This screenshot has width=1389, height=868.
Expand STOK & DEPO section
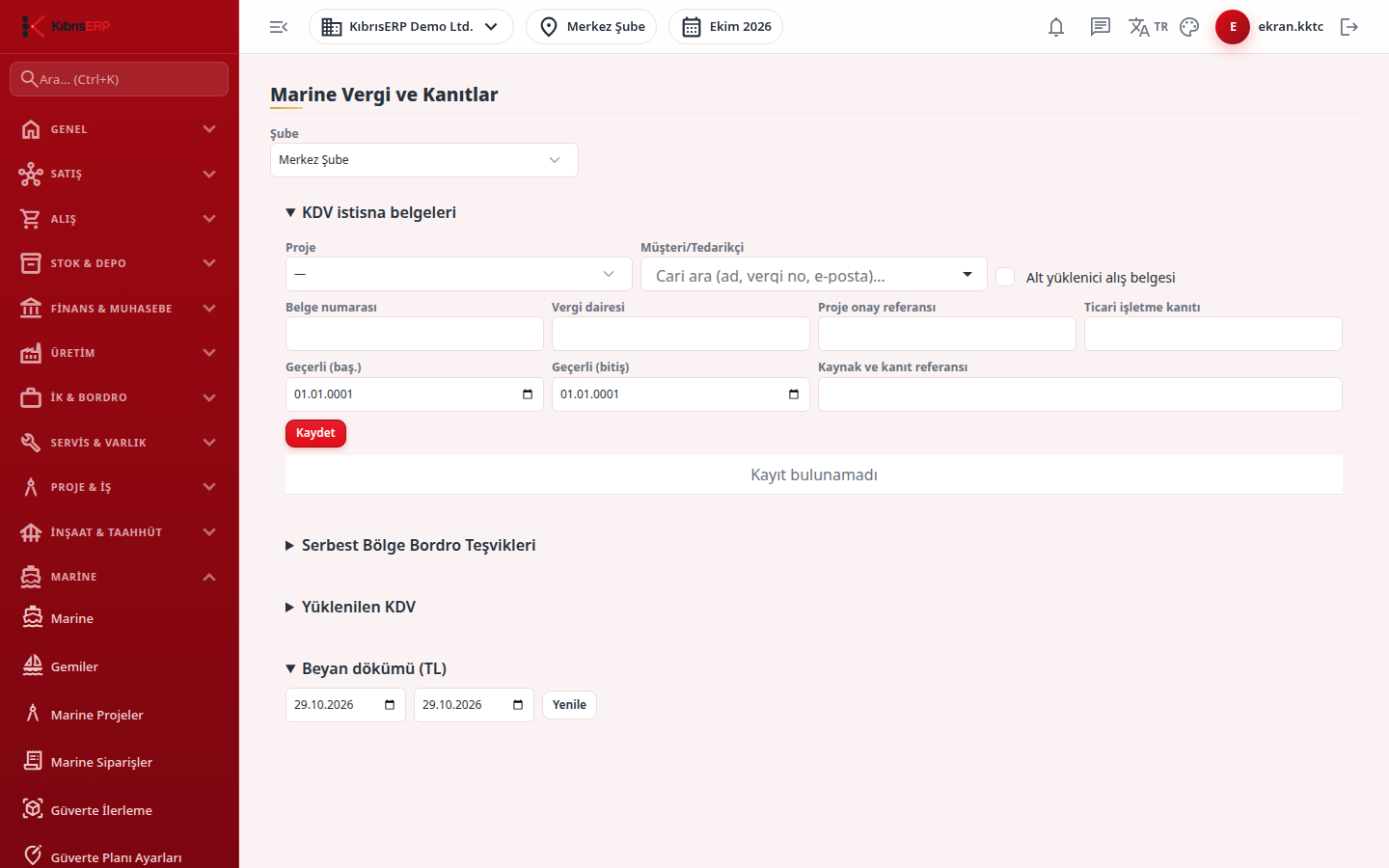[120, 263]
